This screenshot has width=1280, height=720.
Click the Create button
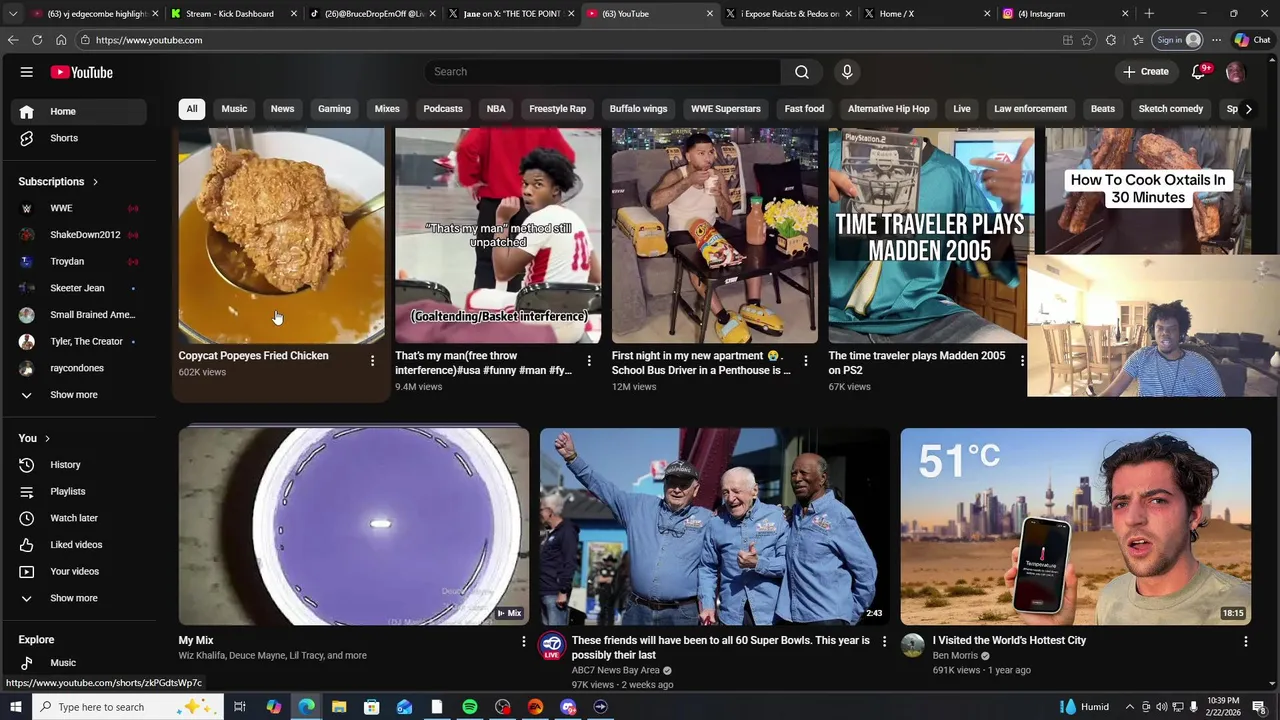tap(1145, 72)
